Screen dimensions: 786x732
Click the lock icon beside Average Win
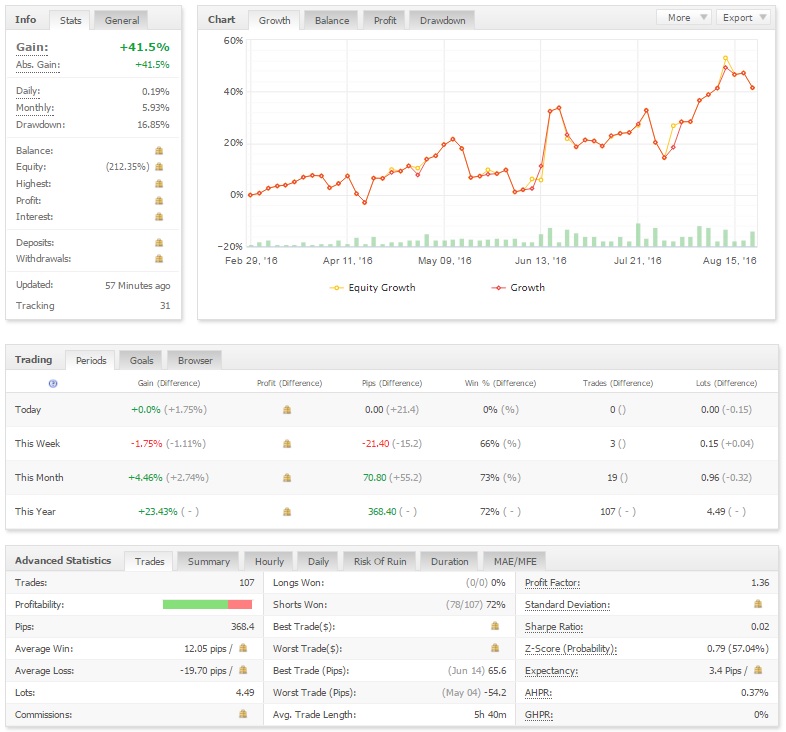pos(243,648)
